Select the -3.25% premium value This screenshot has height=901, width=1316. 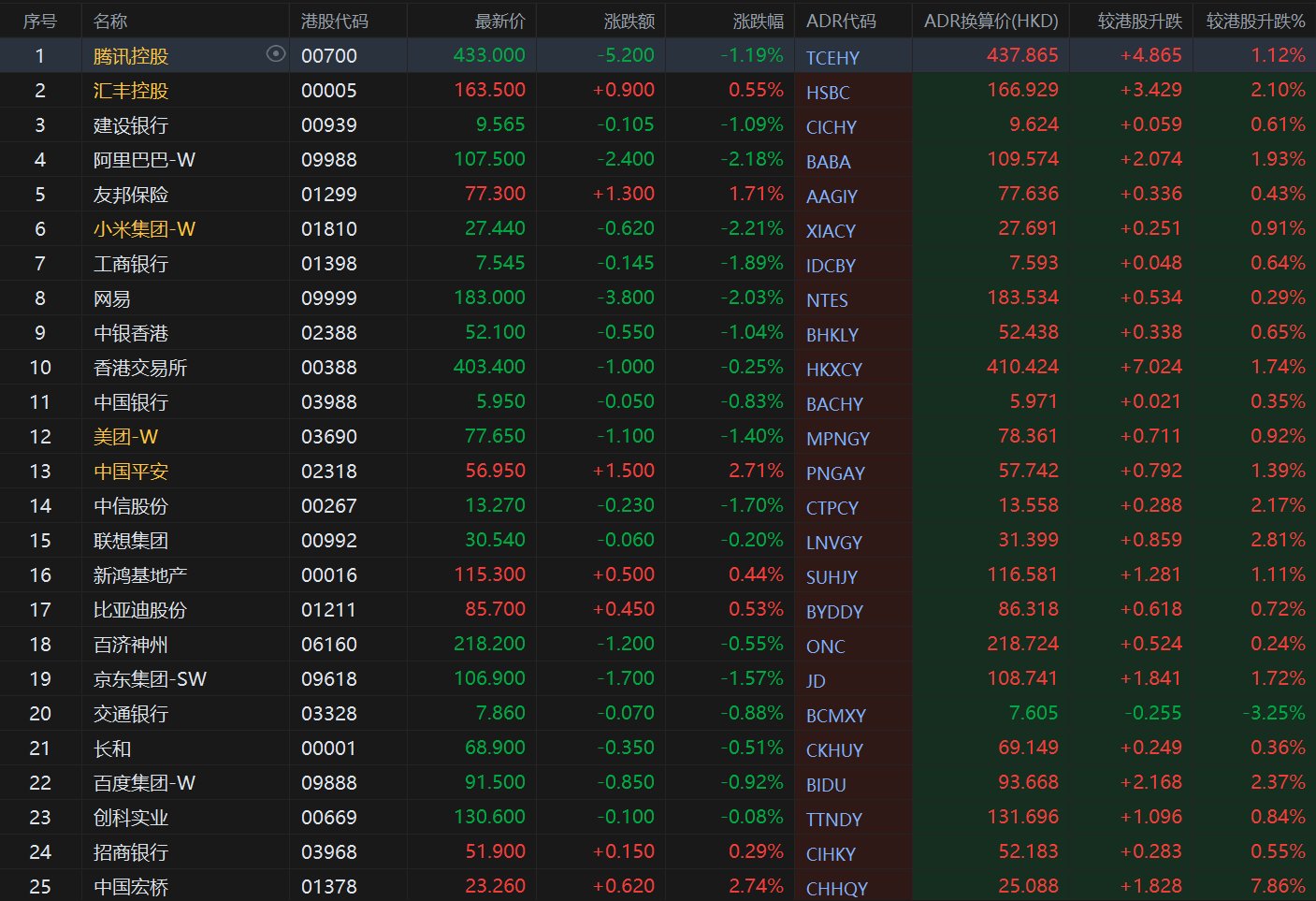1274,713
